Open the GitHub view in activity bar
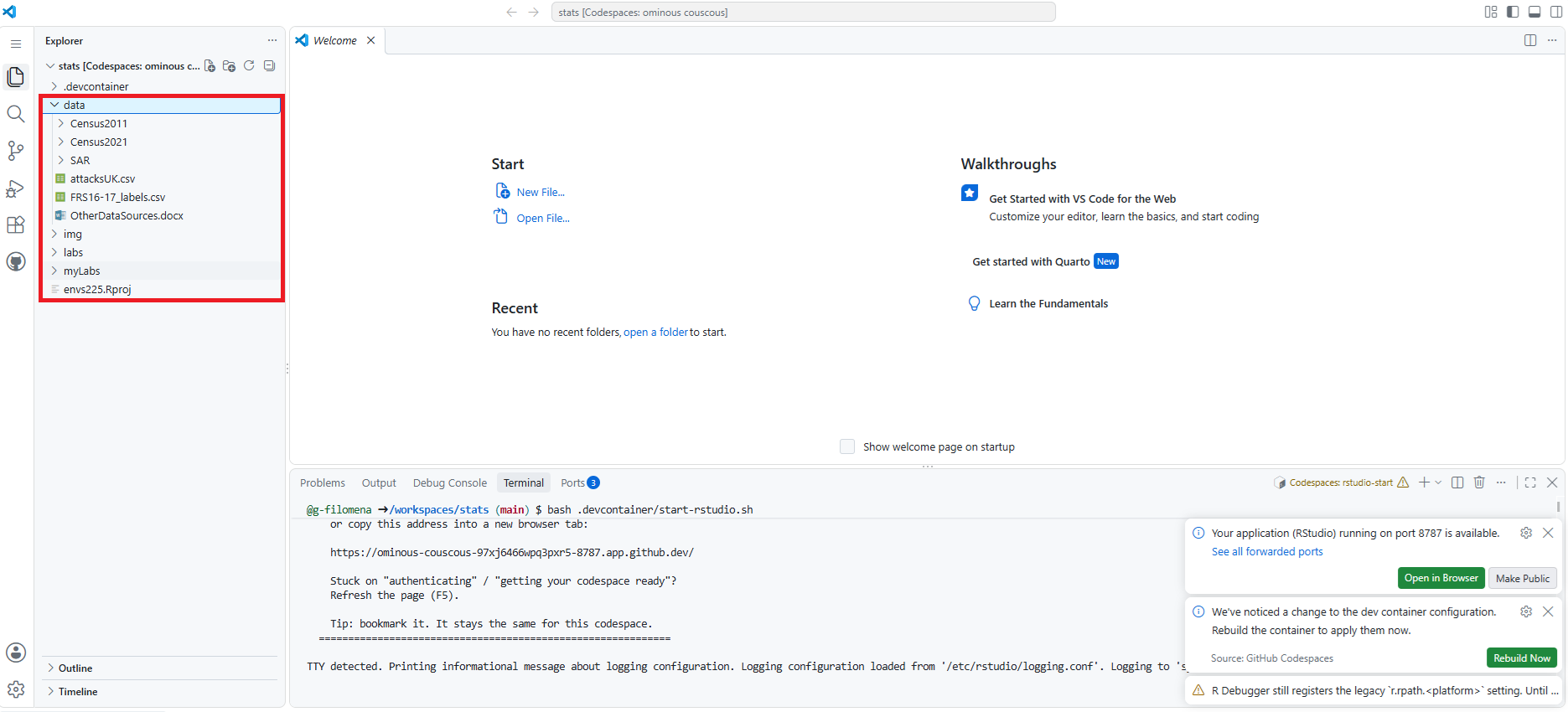 click(x=16, y=261)
